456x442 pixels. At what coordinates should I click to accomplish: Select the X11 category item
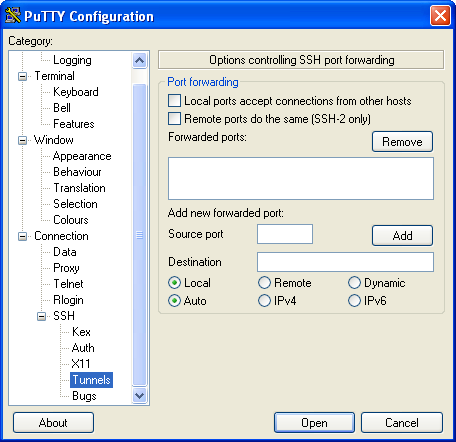[x=81, y=364]
